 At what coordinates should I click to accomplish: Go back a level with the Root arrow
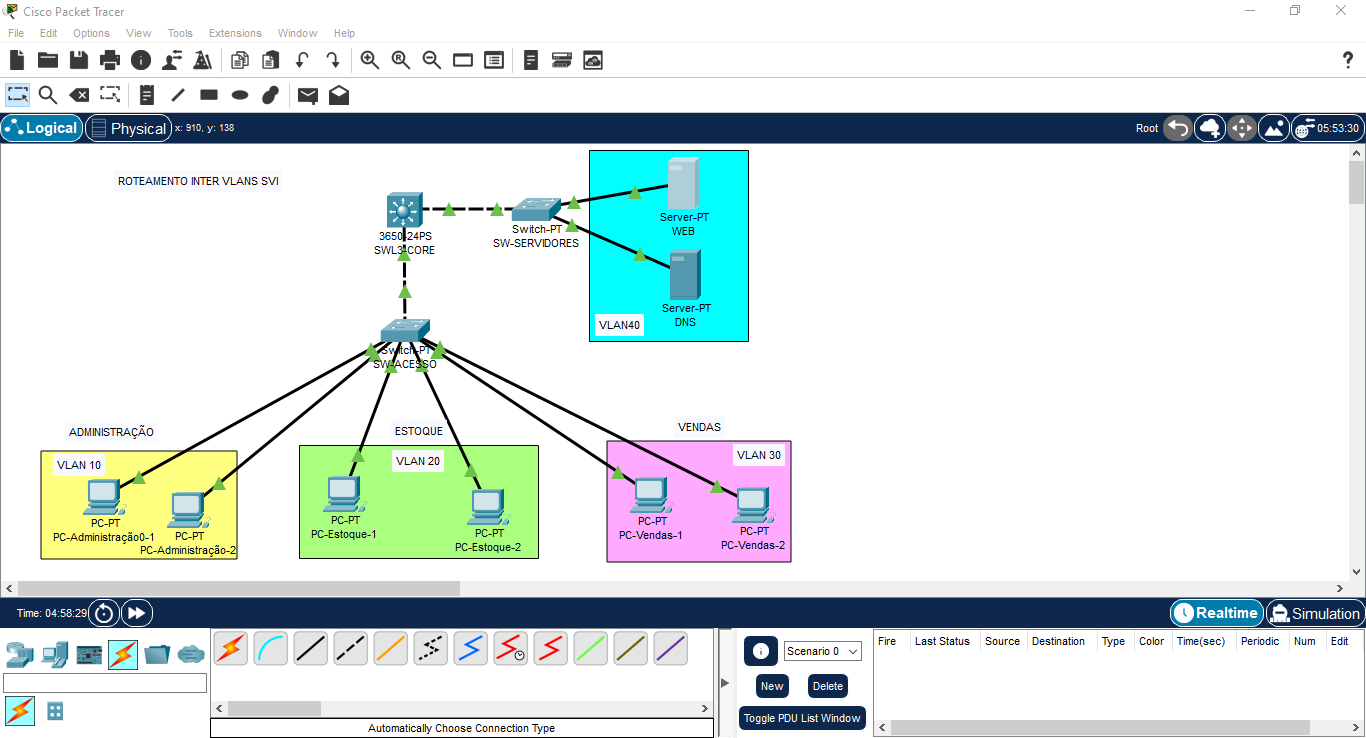pyautogui.click(x=1178, y=128)
